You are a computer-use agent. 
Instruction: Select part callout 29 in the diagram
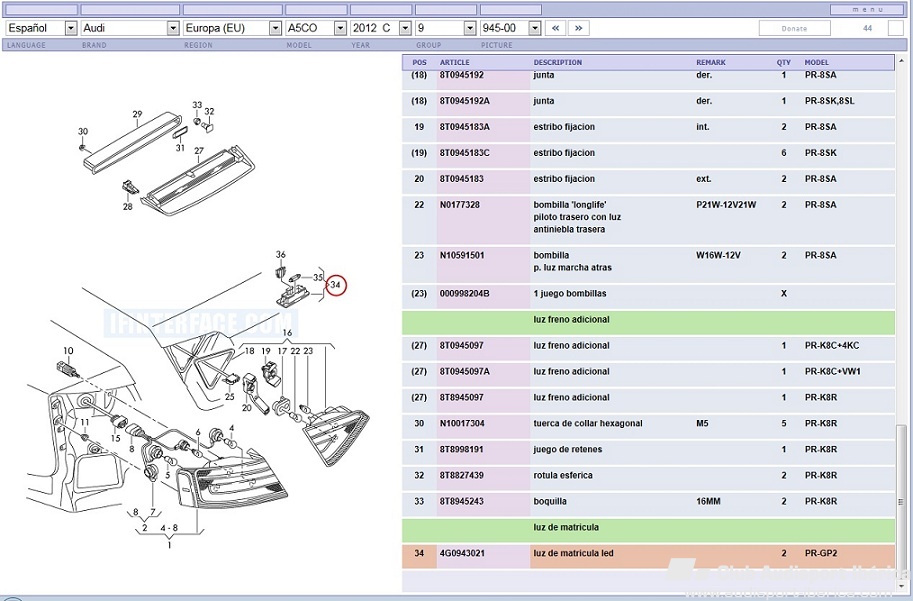[137, 114]
